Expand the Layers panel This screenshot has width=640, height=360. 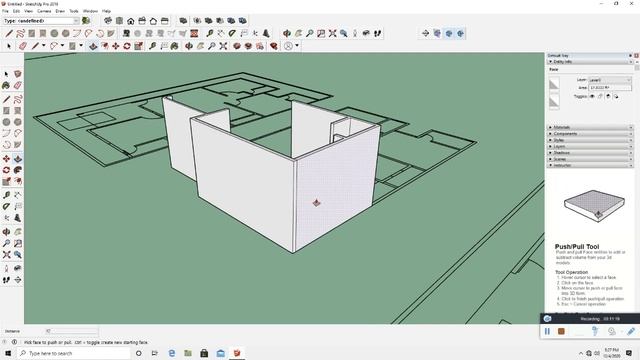(x=590, y=147)
